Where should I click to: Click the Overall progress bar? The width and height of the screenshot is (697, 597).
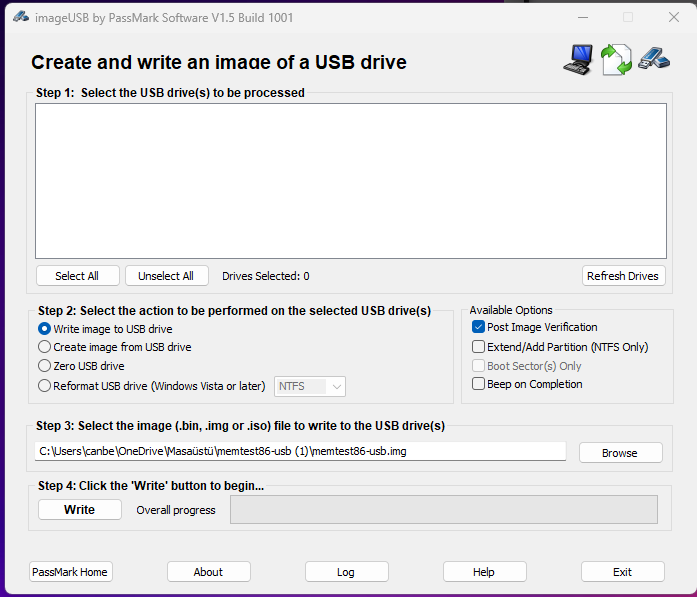pos(444,509)
